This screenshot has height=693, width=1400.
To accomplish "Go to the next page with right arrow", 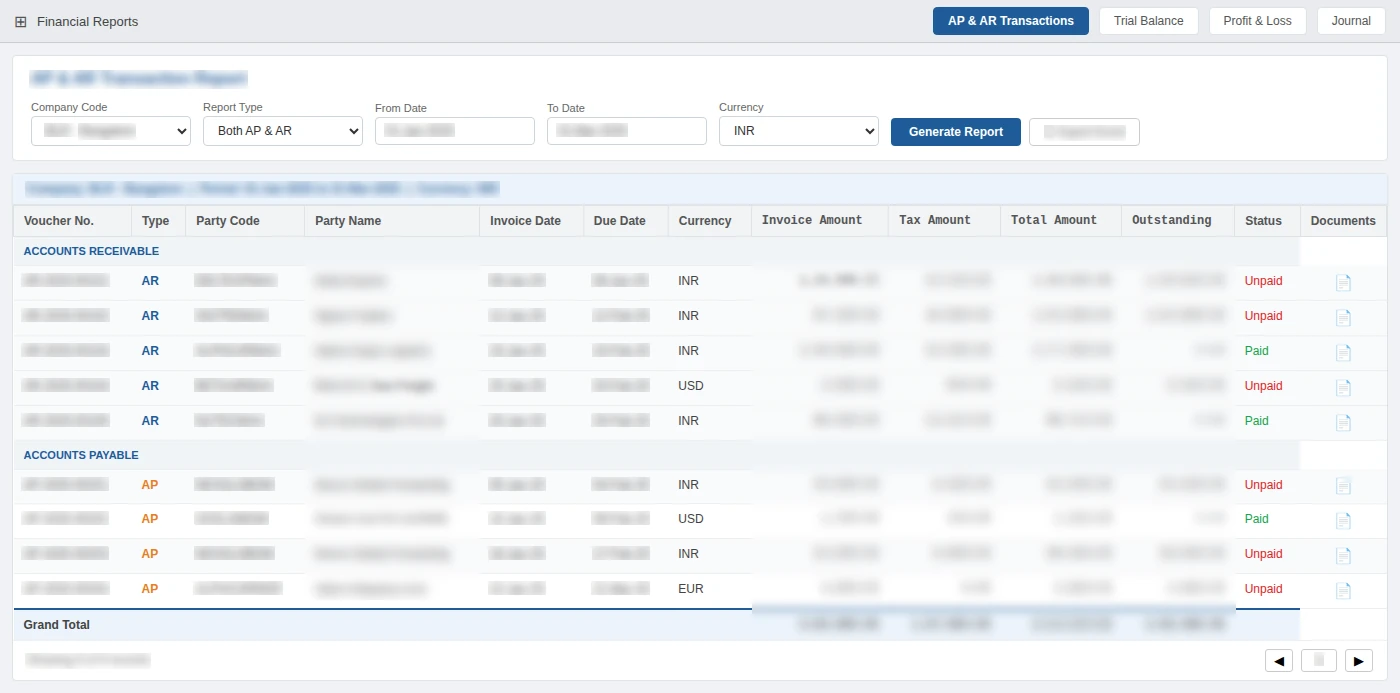I will click(1359, 660).
